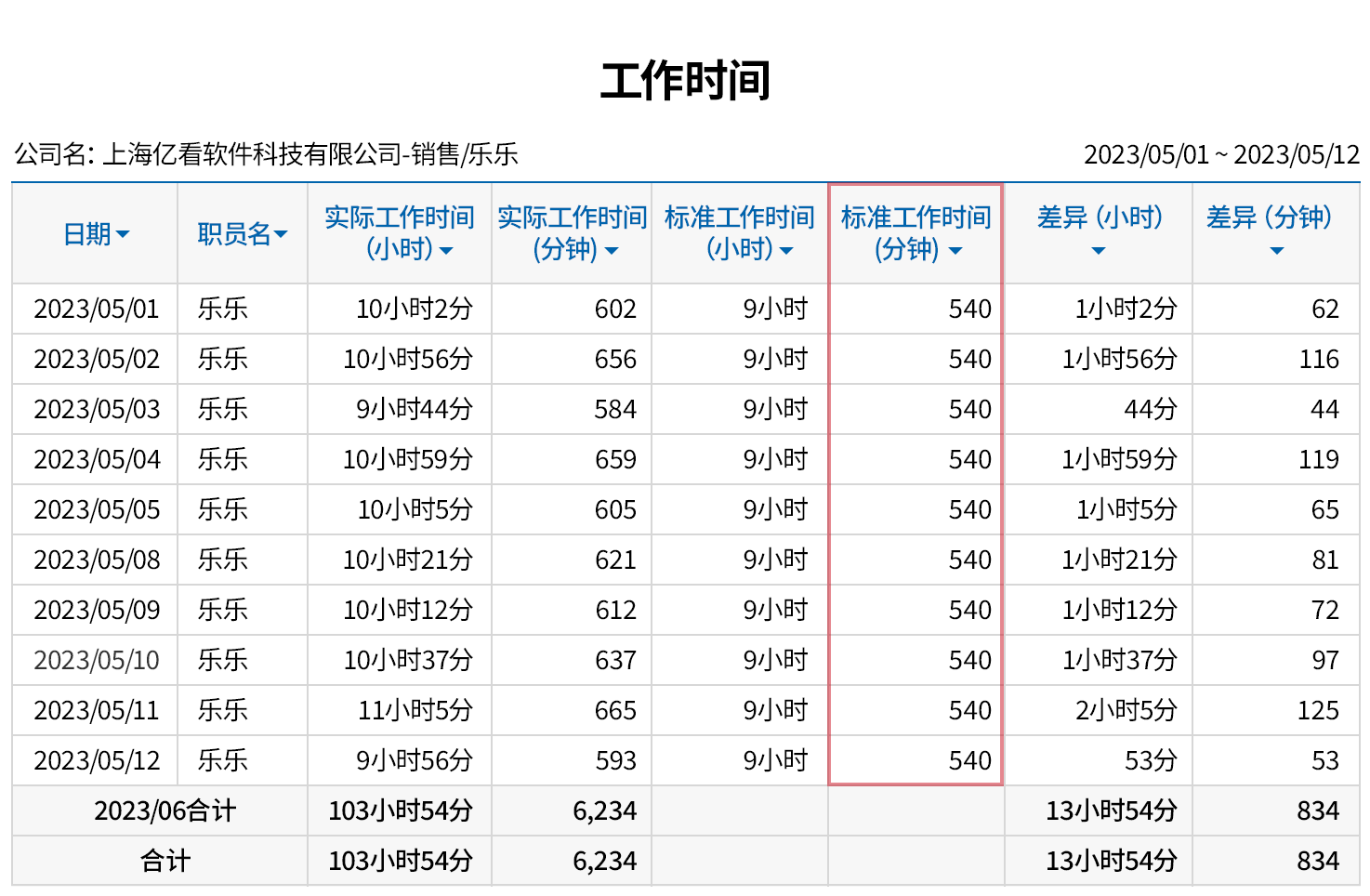Select the 2小时5分 difference on 2023/05/11
Image resolution: width=1370 pixels, height=896 pixels.
pyautogui.click(x=1126, y=710)
